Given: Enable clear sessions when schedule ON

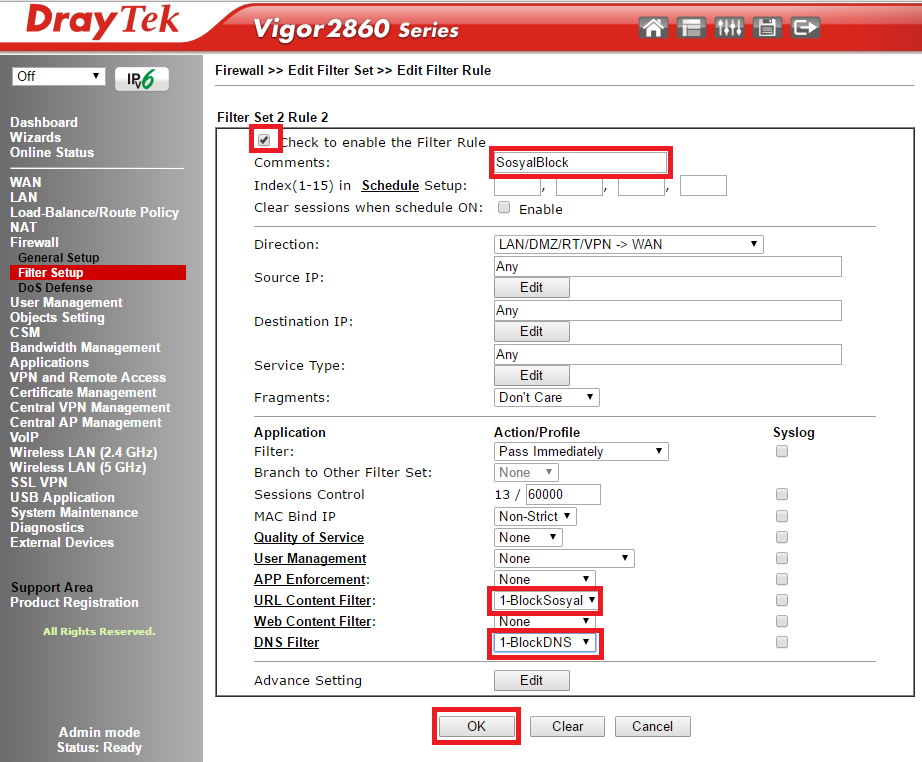Looking at the screenshot, I should tap(505, 208).
